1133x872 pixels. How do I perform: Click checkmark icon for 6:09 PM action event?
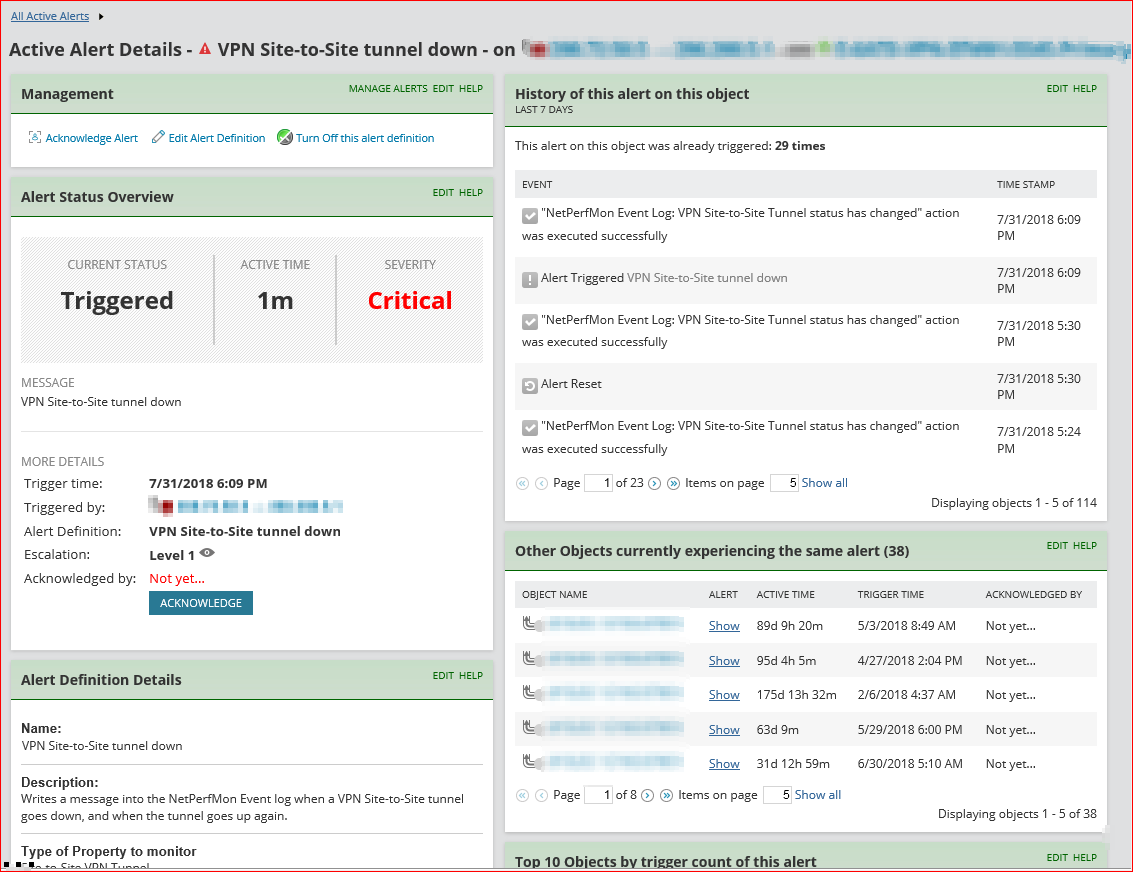[x=530, y=215]
